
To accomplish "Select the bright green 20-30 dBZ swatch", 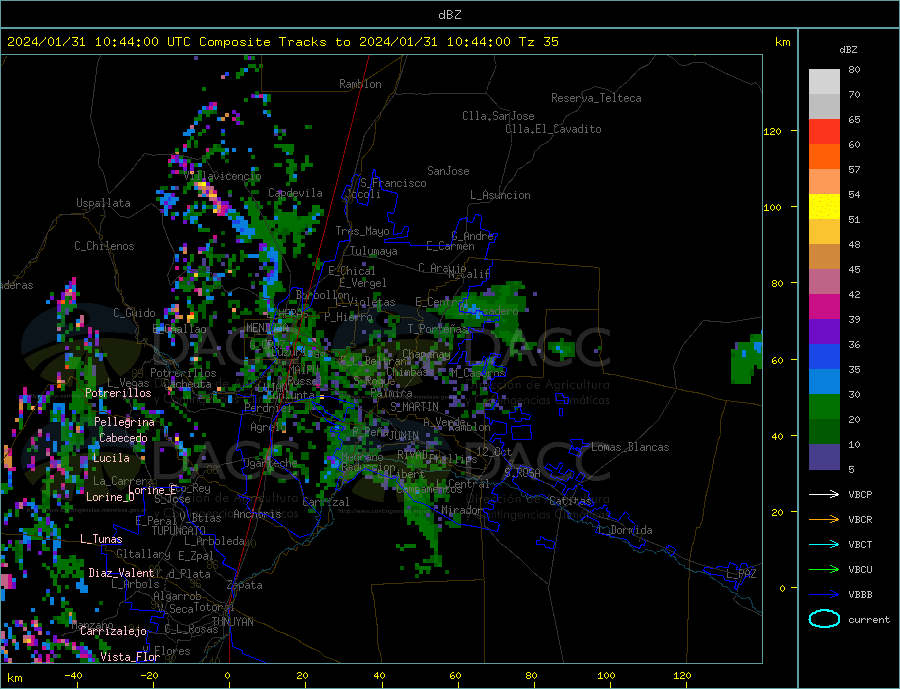I will (x=824, y=407).
